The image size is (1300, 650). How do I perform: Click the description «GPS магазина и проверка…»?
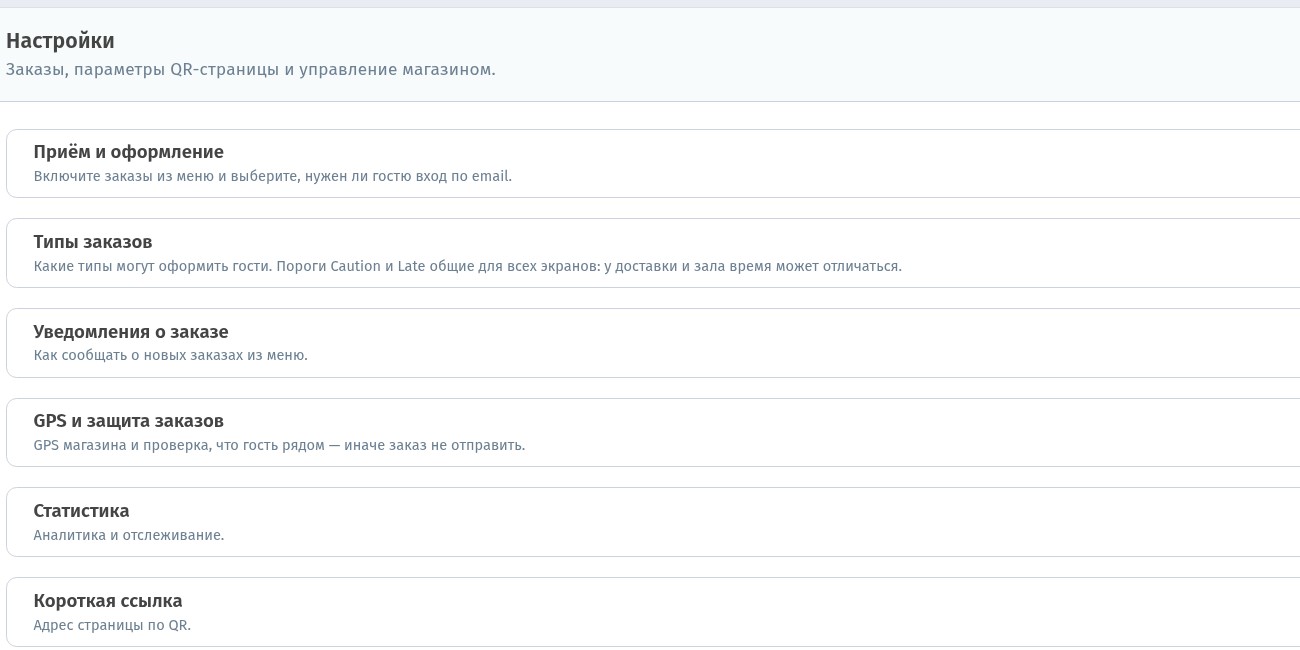click(279, 445)
